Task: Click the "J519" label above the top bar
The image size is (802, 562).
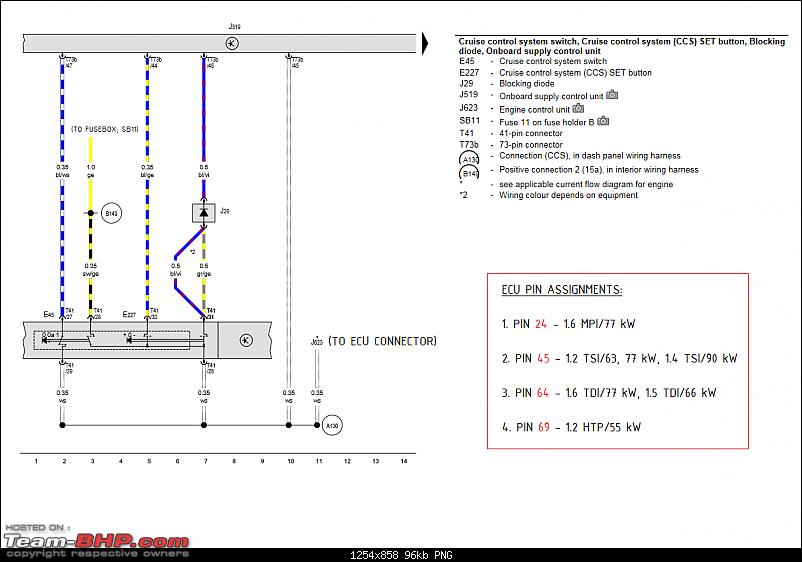Action: coord(234,26)
